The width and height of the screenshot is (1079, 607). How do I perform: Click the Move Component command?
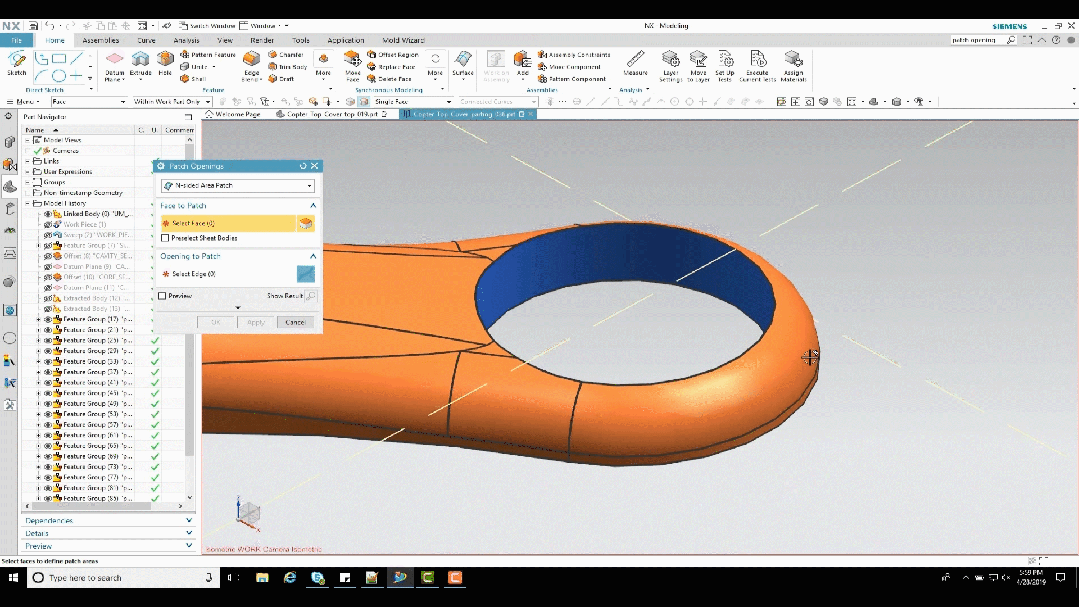(x=569, y=67)
